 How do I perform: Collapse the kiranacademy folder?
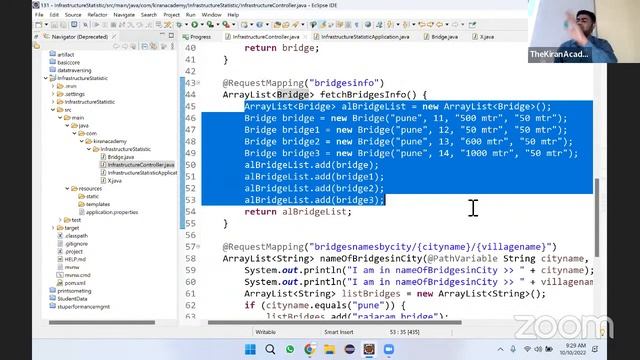click(x=82, y=141)
